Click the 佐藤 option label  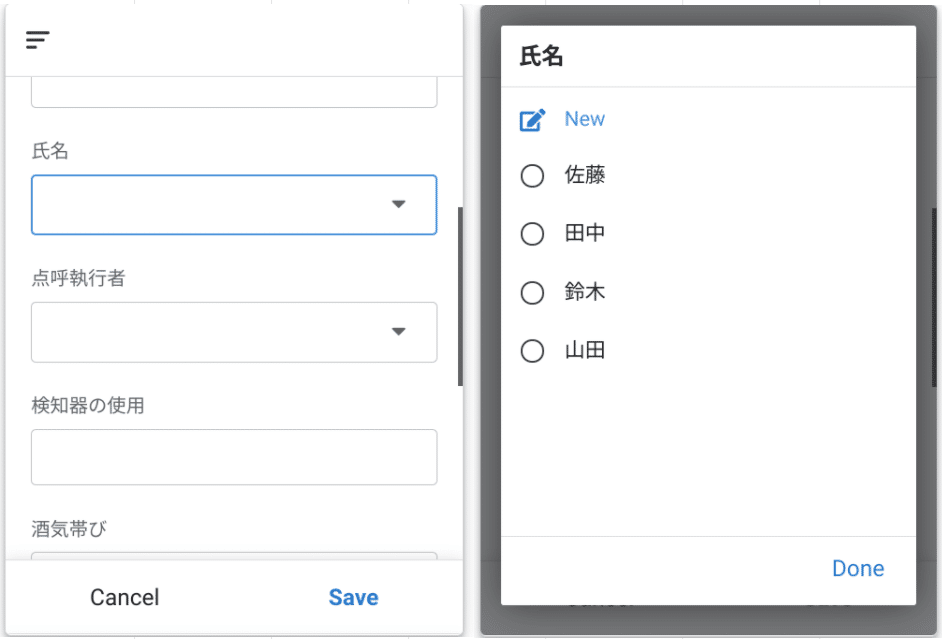(585, 175)
